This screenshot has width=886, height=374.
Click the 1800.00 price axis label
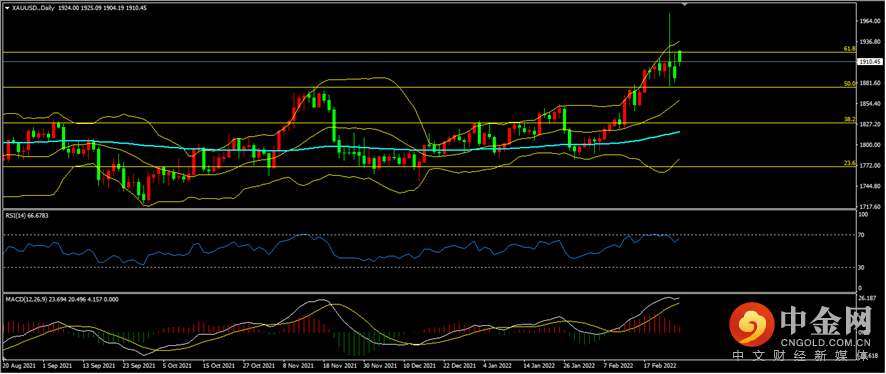870,145
